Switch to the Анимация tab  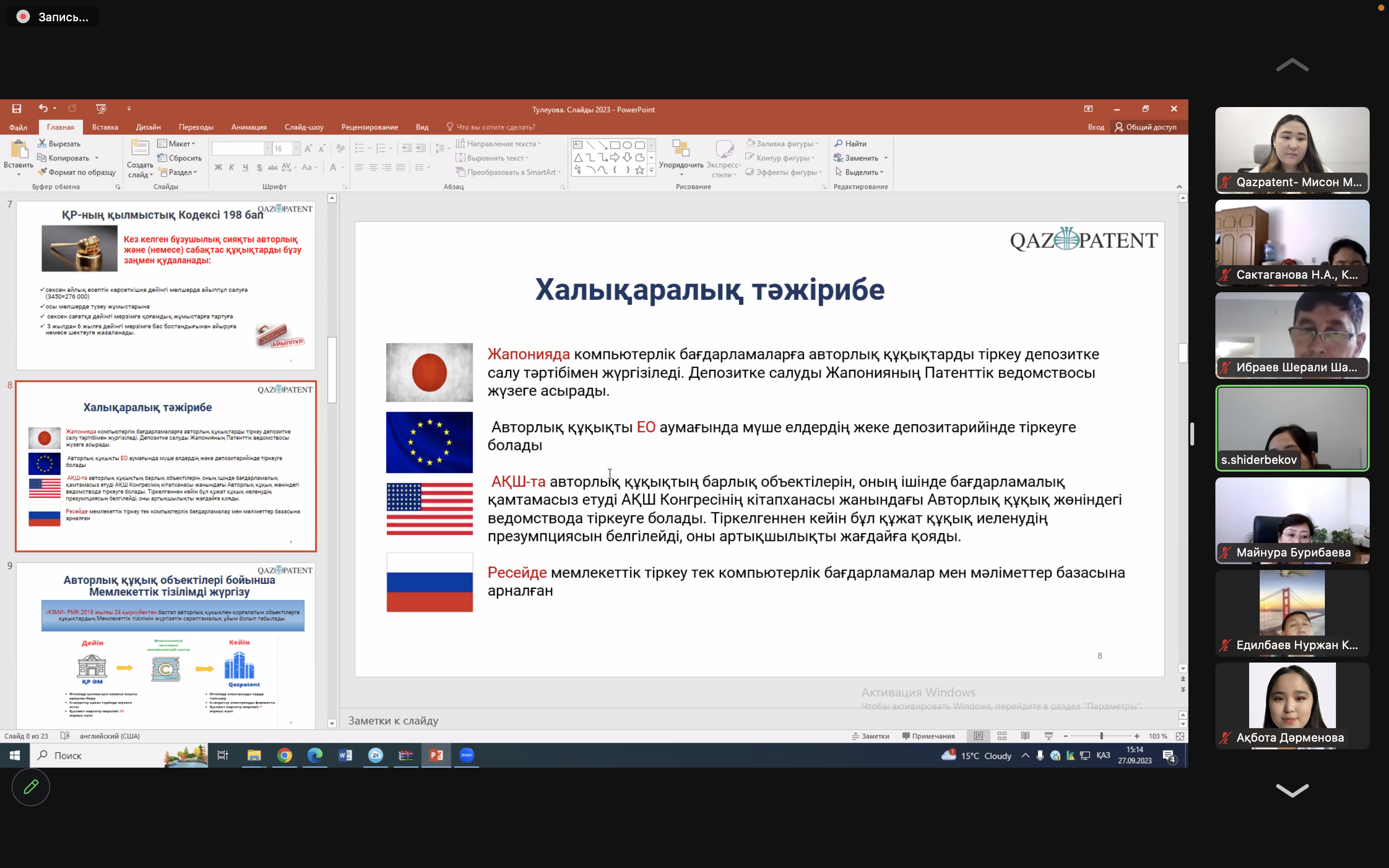[x=248, y=127]
